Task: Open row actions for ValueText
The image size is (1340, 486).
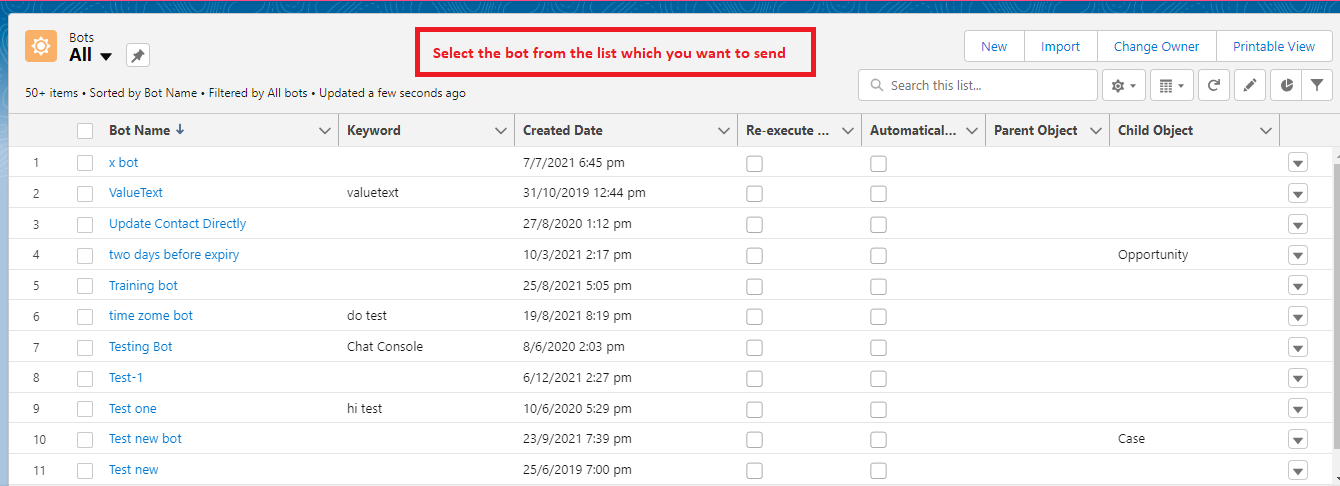Action: 1298,194
